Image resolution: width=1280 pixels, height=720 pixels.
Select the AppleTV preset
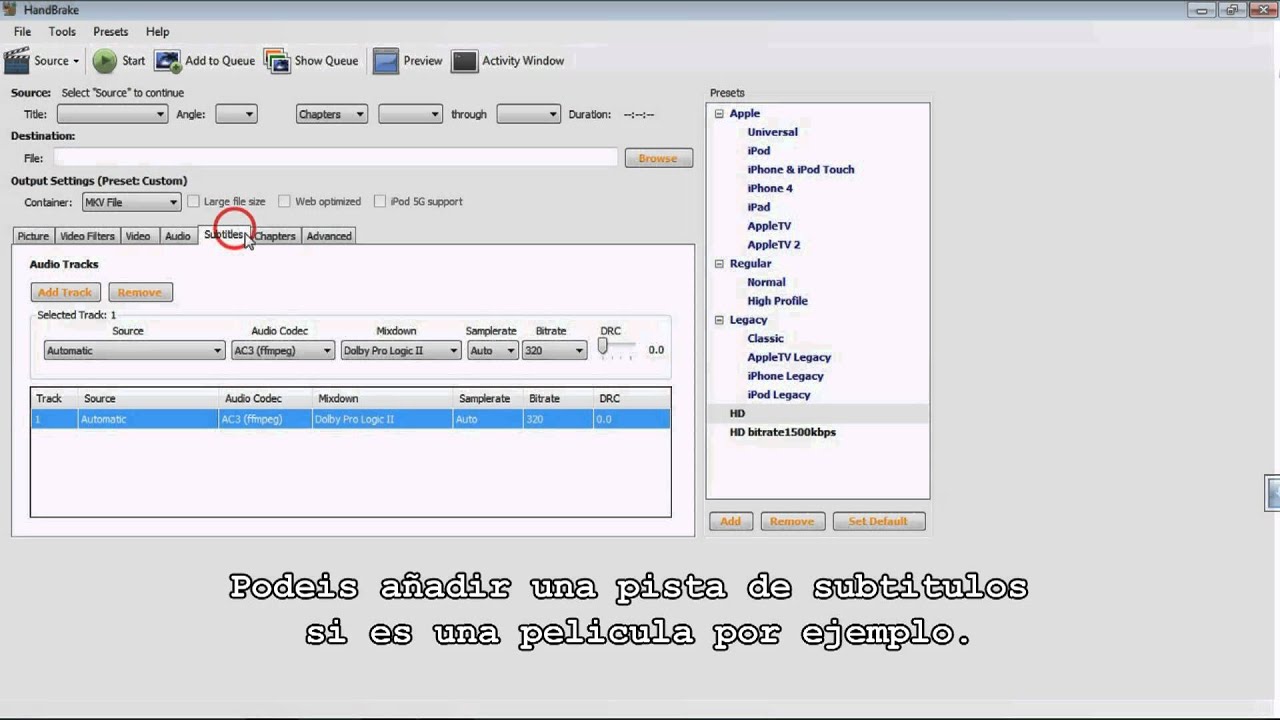tap(769, 226)
